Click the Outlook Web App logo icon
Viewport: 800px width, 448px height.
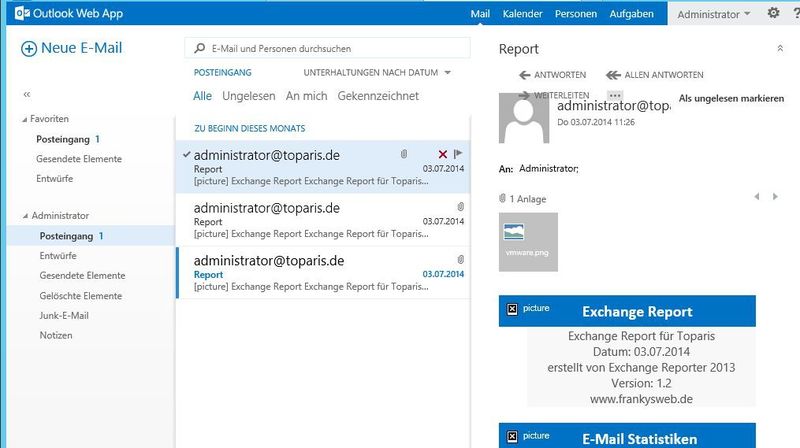tap(22, 13)
